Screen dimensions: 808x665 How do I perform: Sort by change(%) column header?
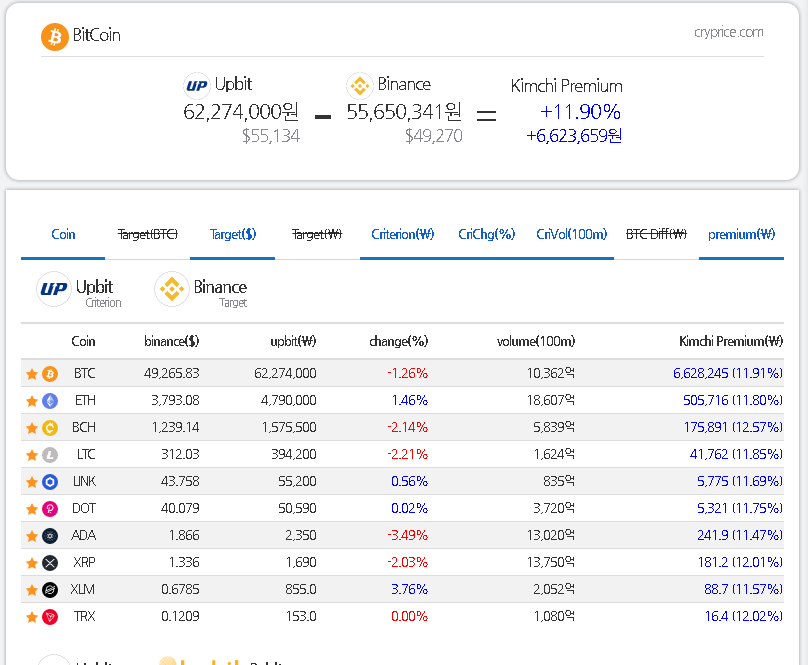coord(399,341)
